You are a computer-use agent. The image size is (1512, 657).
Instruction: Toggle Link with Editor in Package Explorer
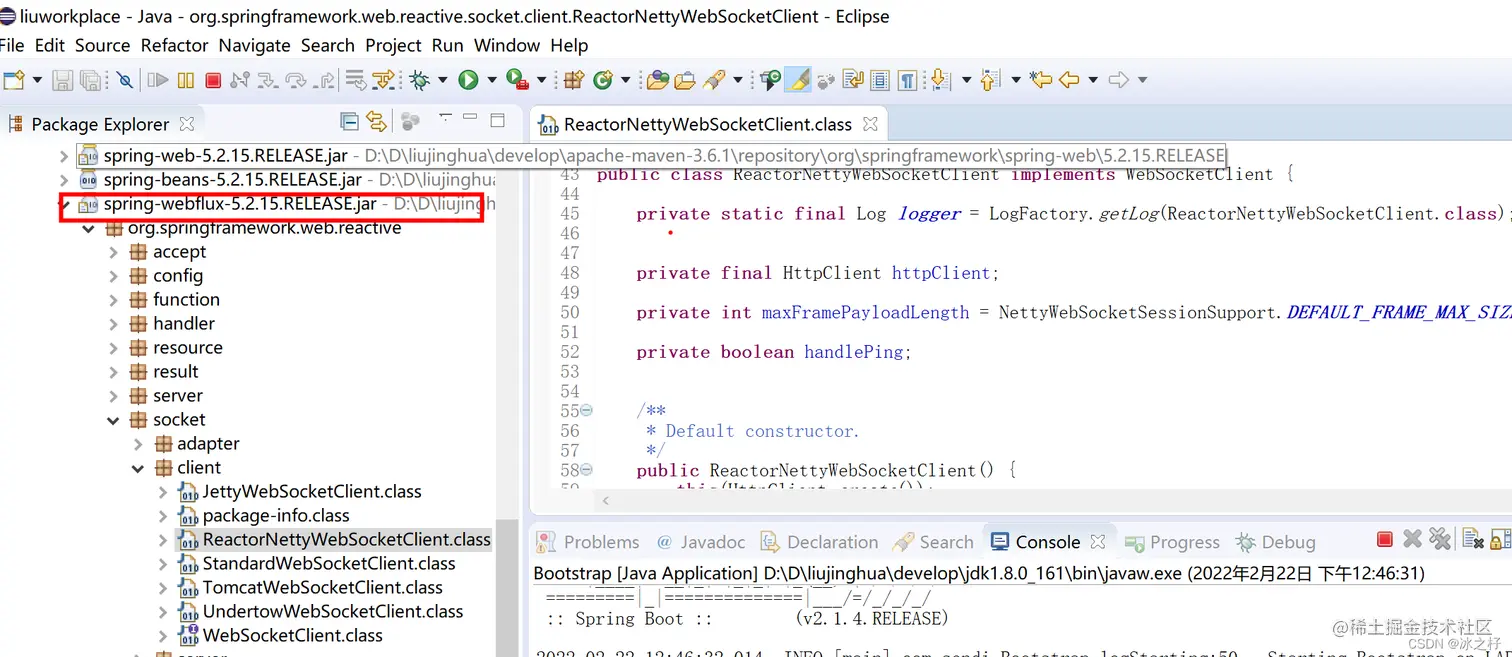coord(376,122)
